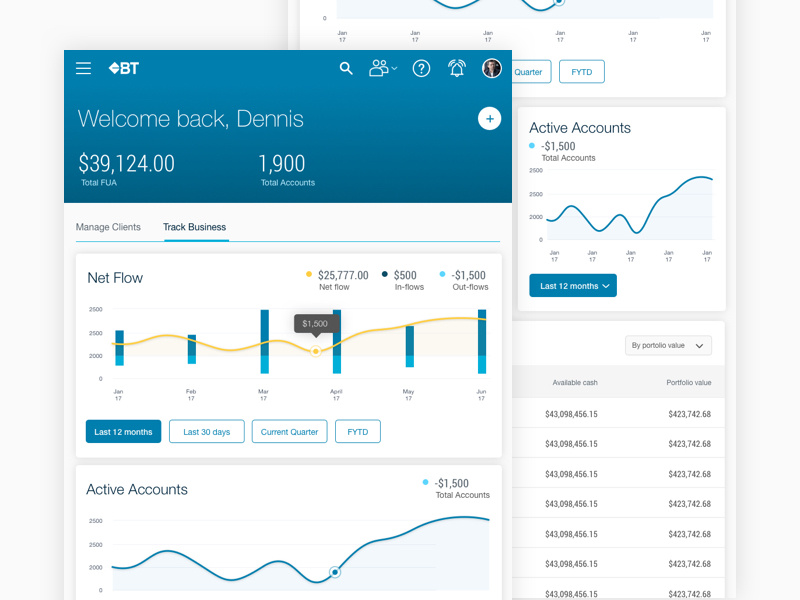The height and width of the screenshot is (600, 800).
Task: Open the help question mark icon
Action: (421, 69)
